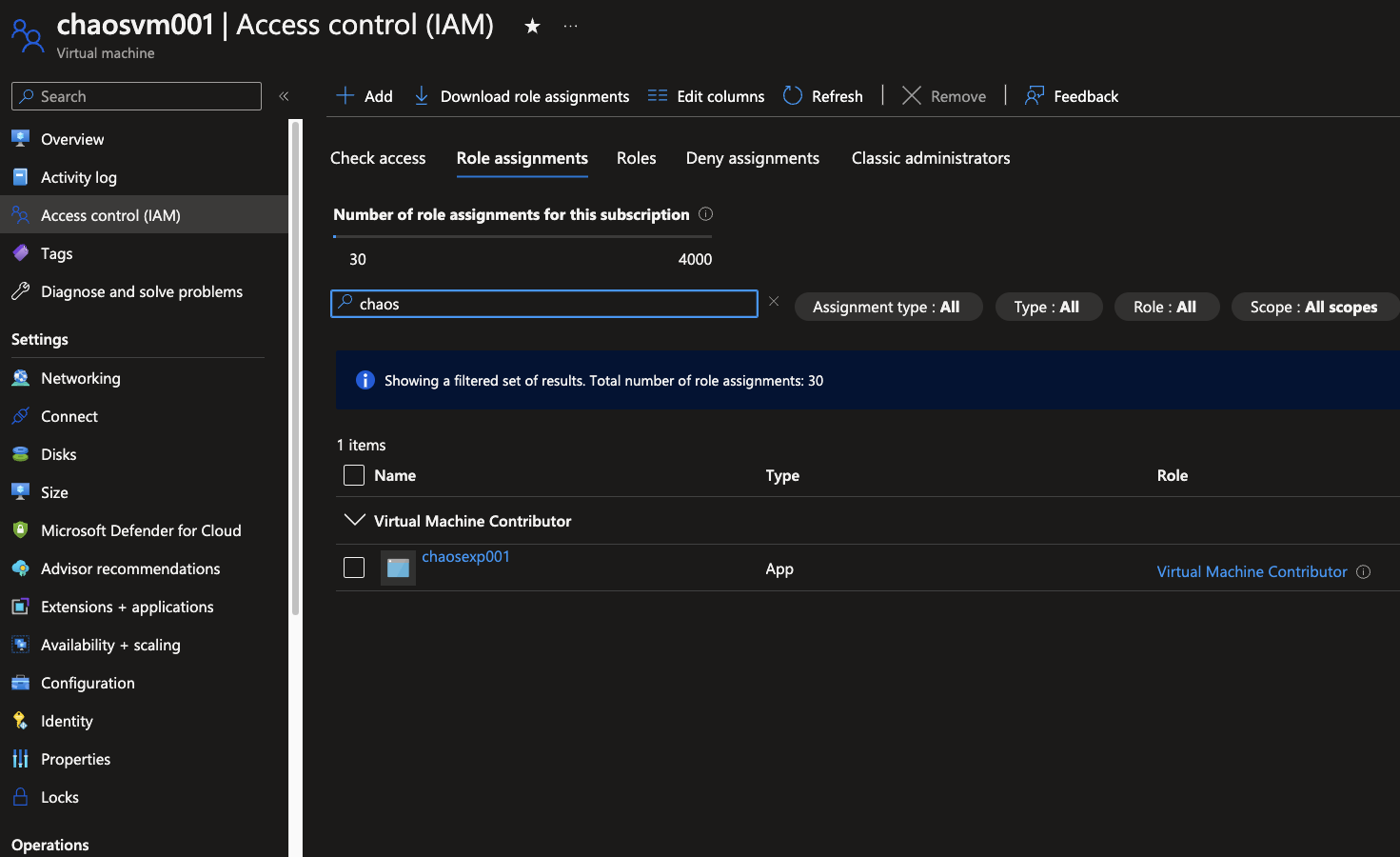Check the chaosexp001 row checkbox

354,568
